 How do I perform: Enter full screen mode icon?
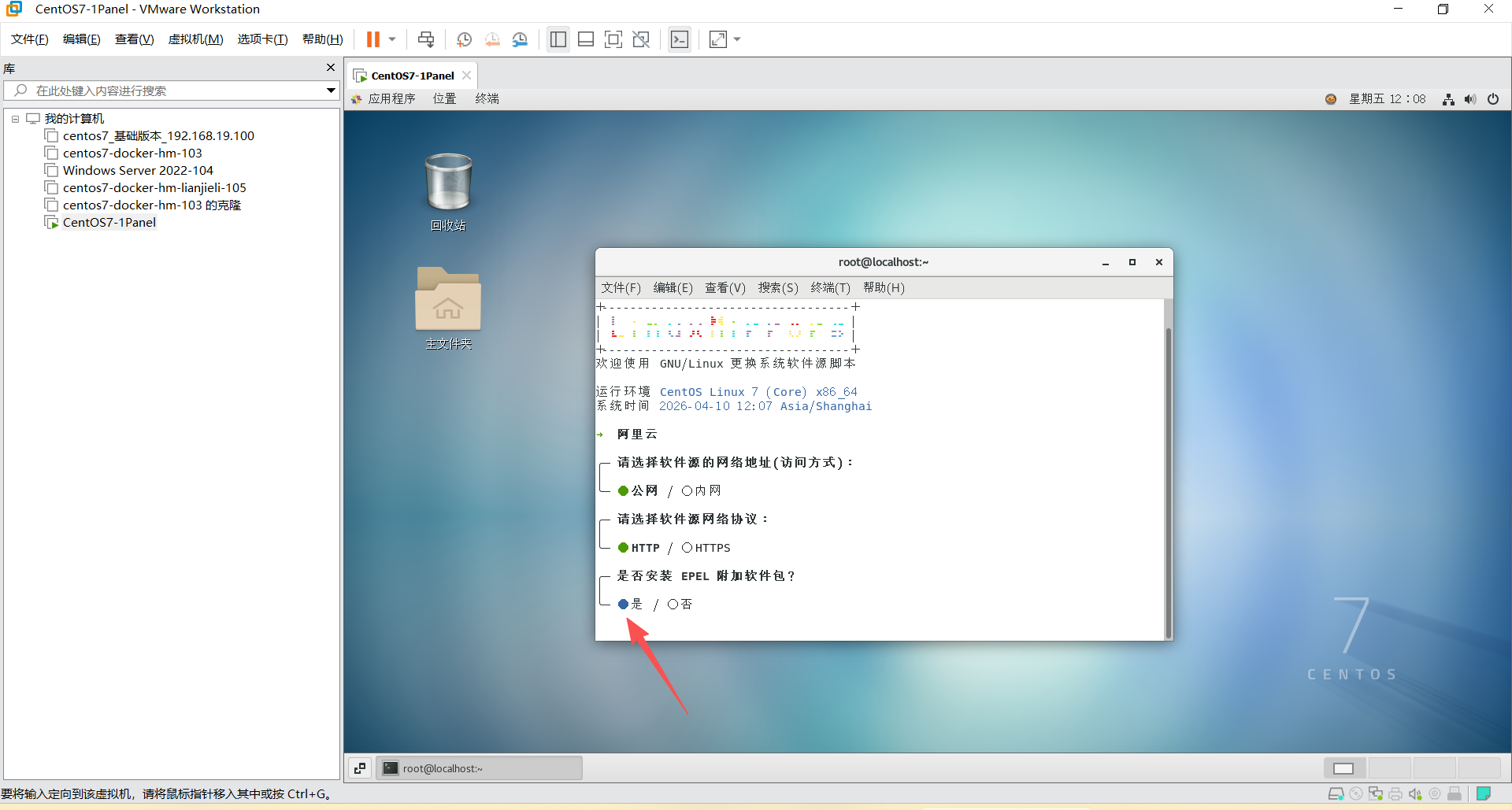613,39
